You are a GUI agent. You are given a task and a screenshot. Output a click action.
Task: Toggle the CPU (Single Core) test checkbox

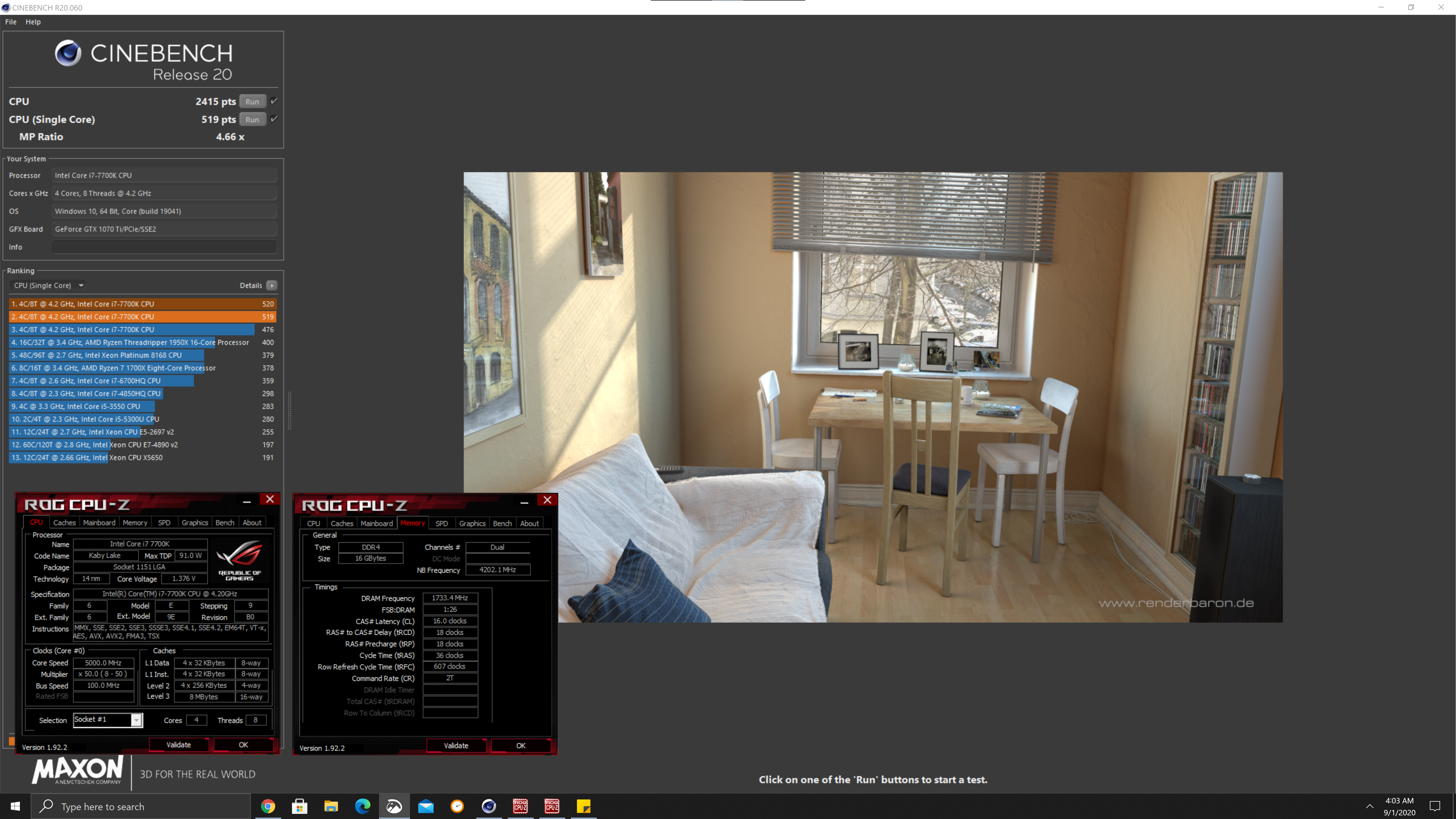click(274, 119)
